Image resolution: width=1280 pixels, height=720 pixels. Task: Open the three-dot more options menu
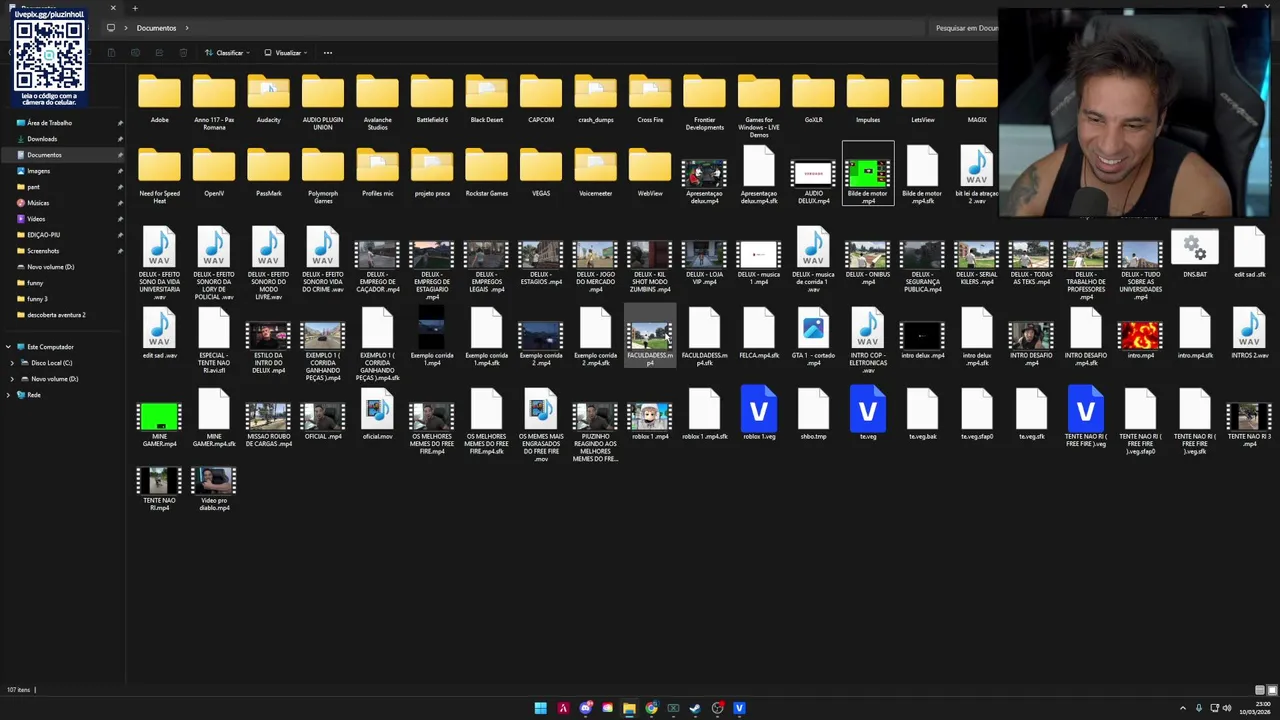[328, 53]
